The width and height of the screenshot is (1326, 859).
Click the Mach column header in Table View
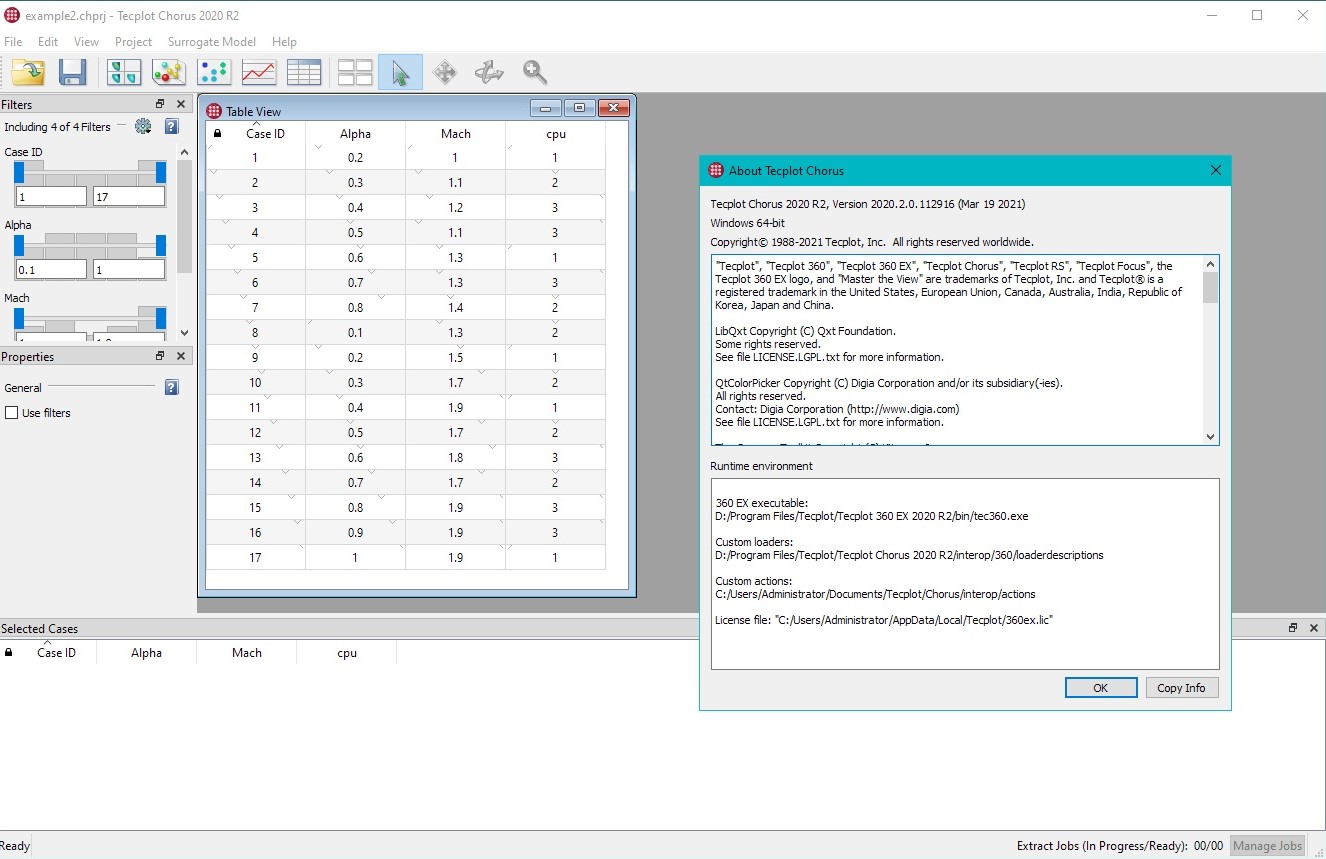pos(455,133)
